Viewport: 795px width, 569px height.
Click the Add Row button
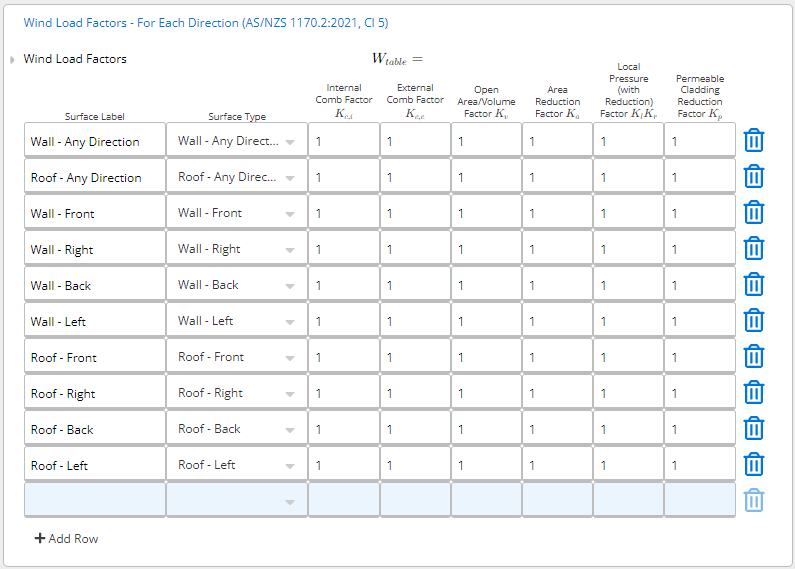click(x=66, y=539)
